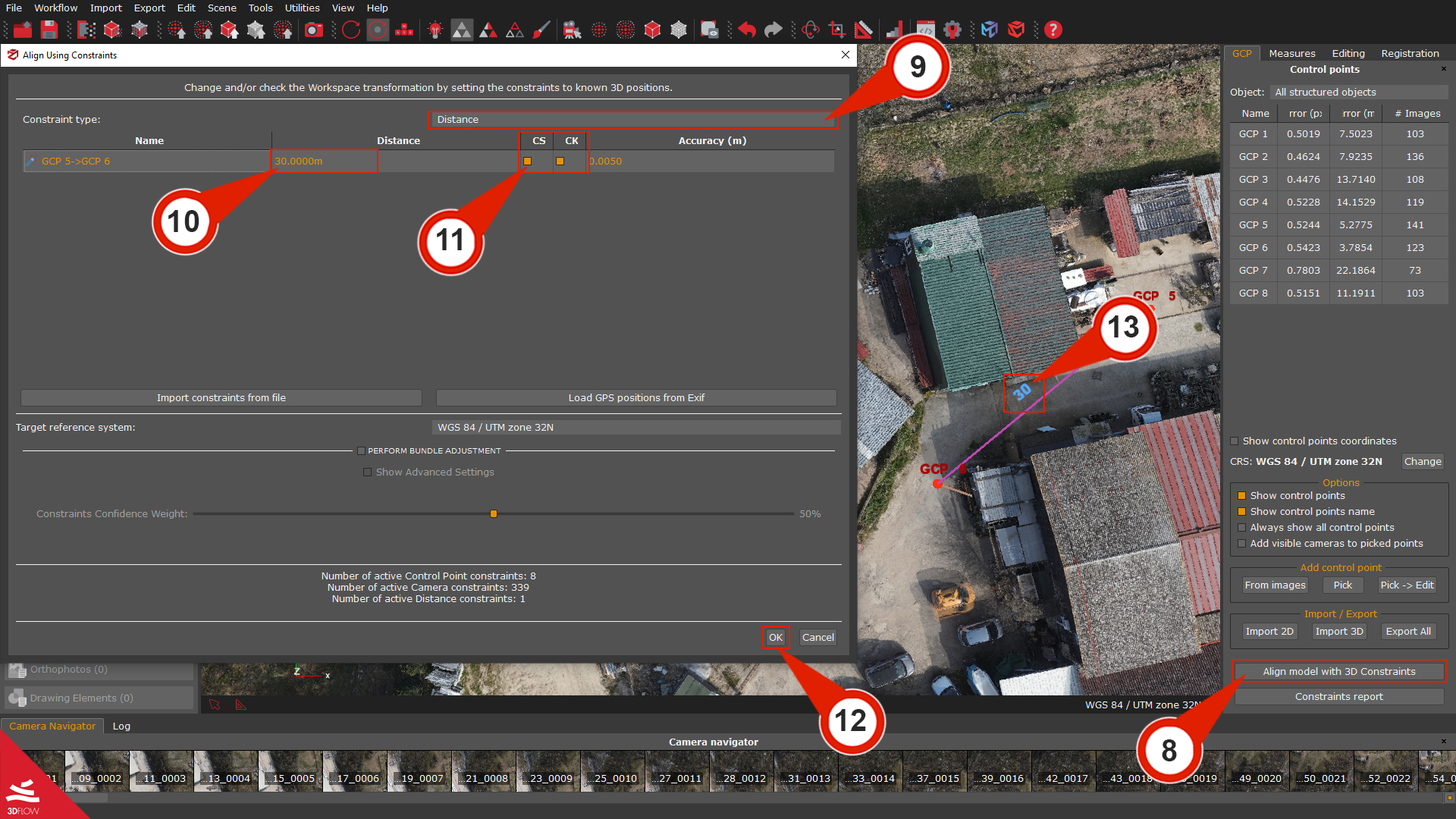The image size is (1456, 819).
Task: Open the All structured objects selector
Action: [1357, 92]
